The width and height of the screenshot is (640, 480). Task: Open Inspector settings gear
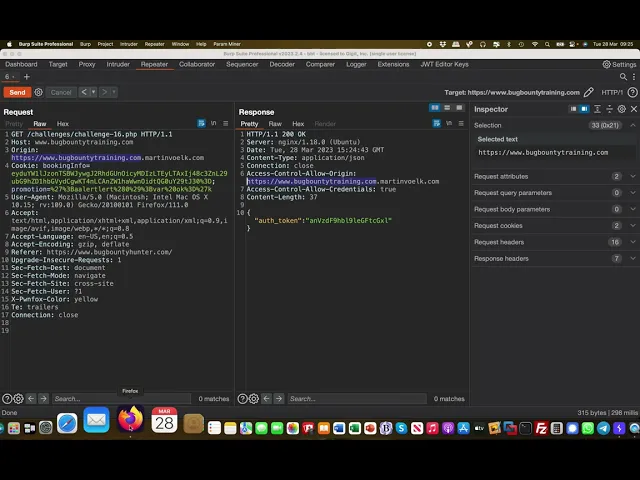pos(622,109)
